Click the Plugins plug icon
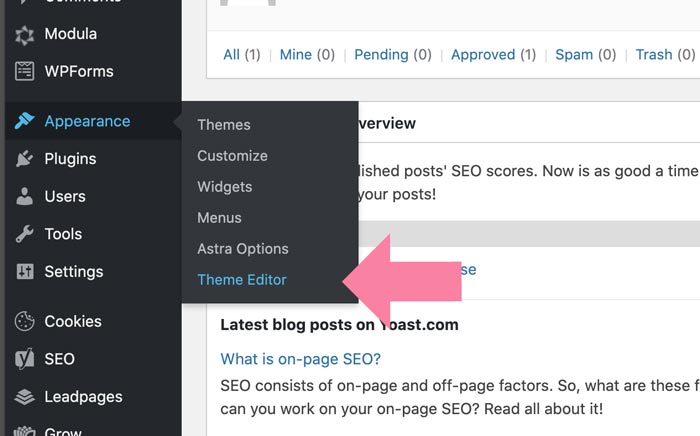Image resolution: width=700 pixels, height=436 pixels. pyautogui.click(x=24, y=158)
